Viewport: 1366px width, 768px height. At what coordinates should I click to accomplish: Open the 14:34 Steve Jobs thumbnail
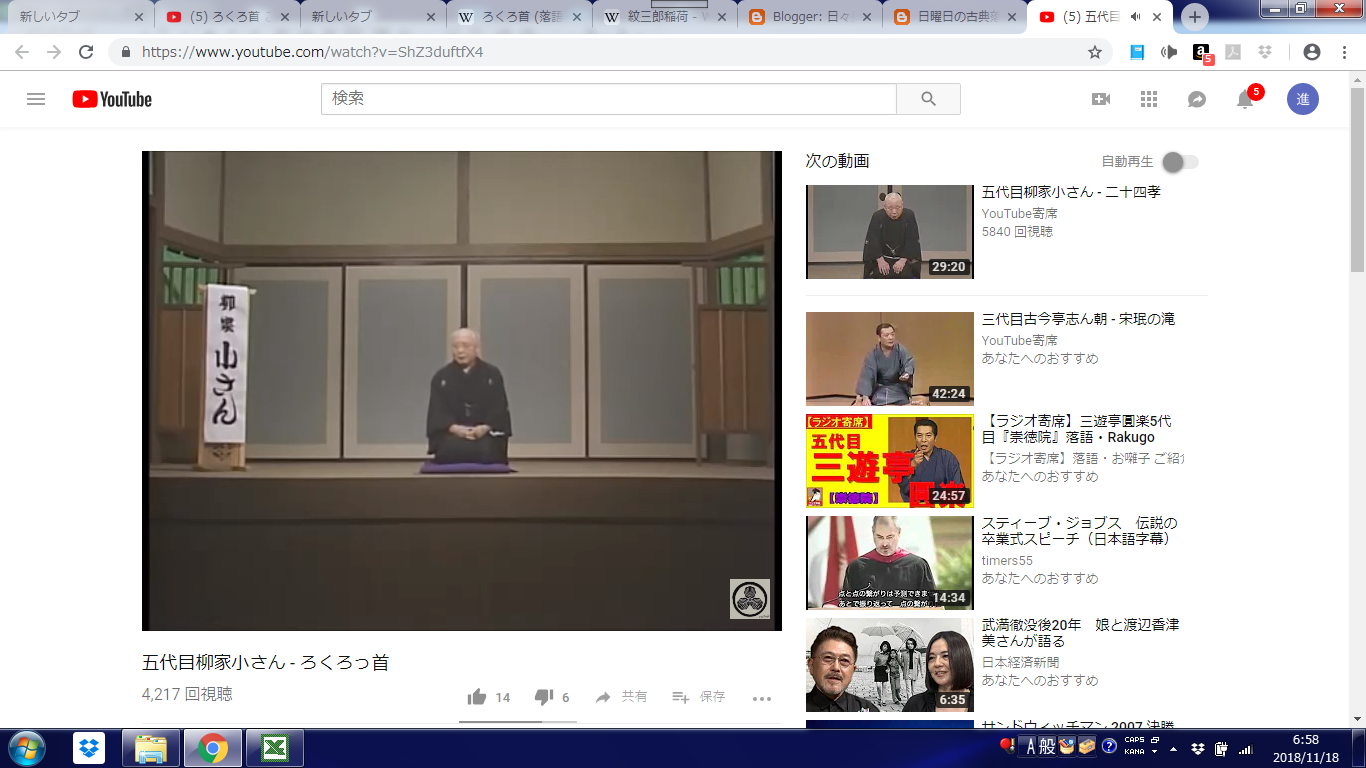[x=890, y=563]
